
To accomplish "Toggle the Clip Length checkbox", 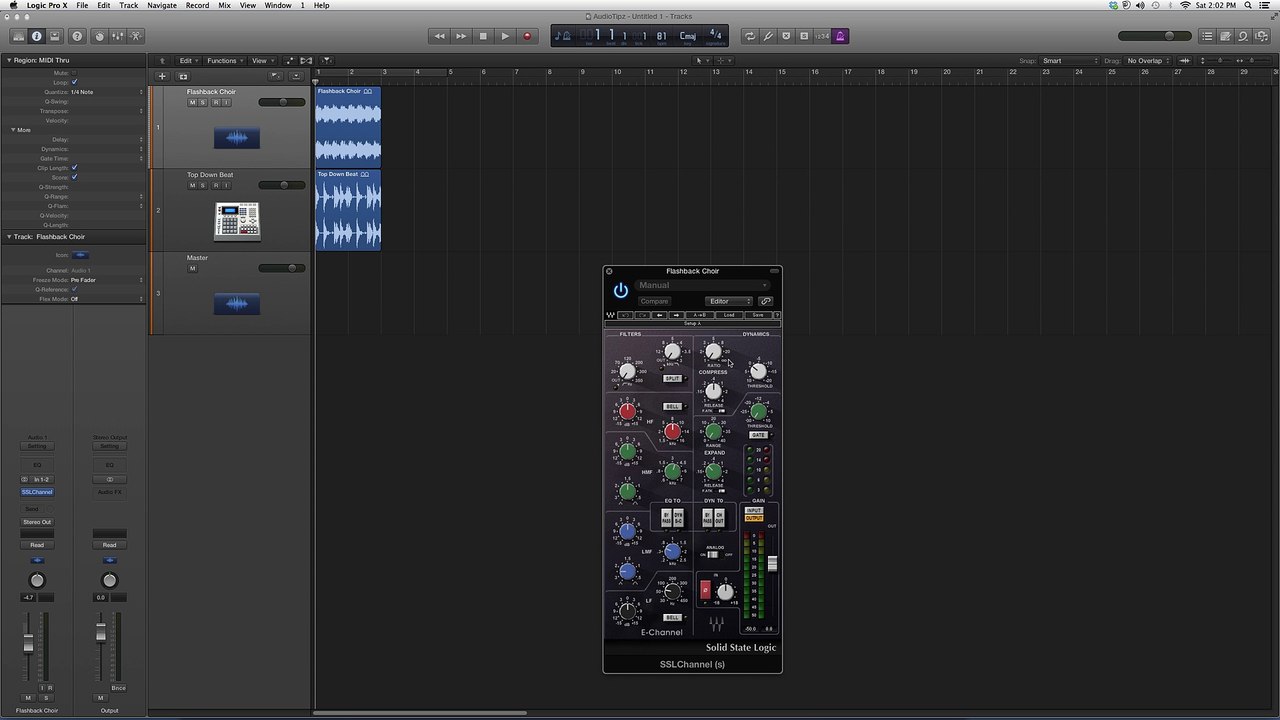I will click(x=74, y=168).
